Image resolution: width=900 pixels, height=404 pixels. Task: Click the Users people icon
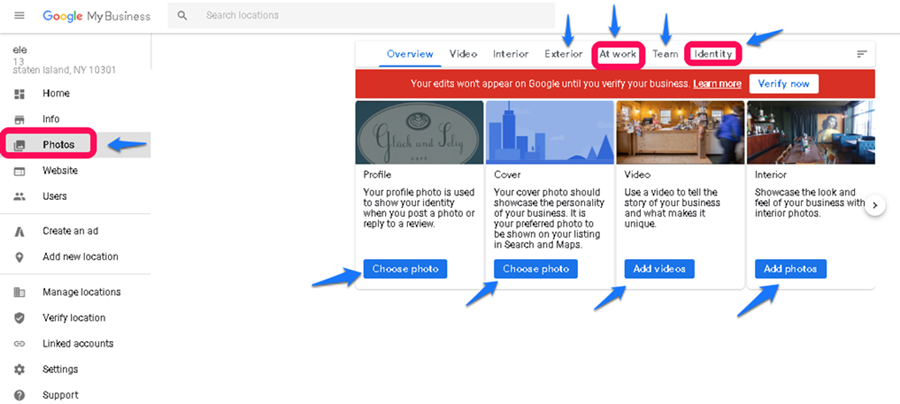point(20,196)
